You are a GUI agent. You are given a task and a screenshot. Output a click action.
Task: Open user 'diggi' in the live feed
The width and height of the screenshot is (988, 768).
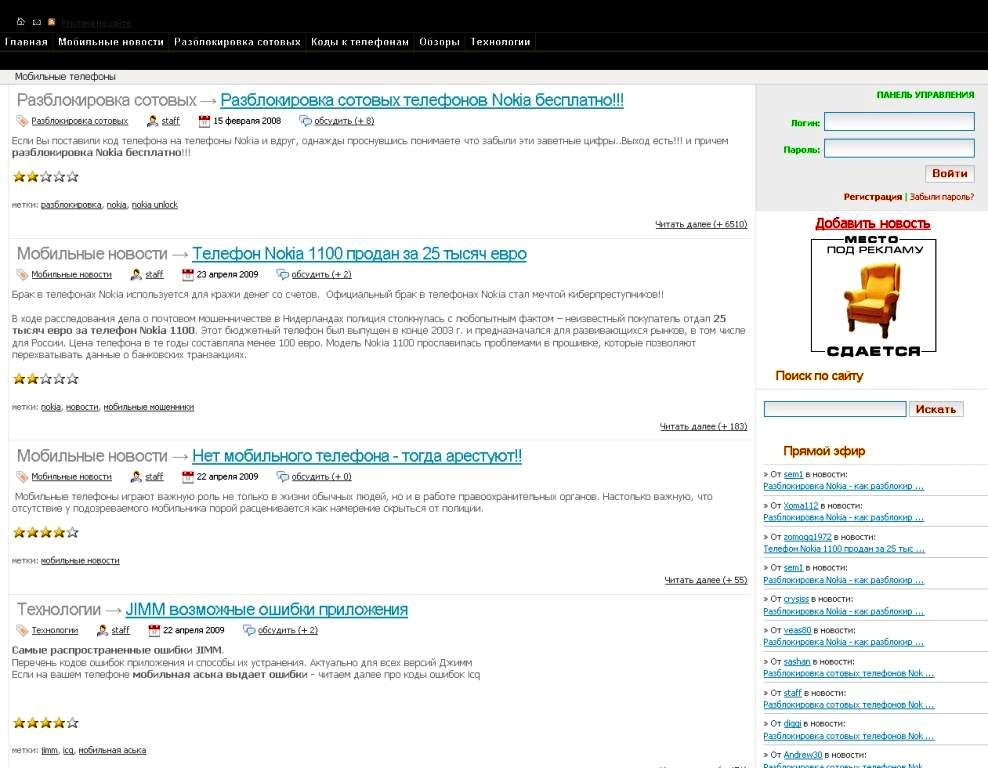point(792,724)
